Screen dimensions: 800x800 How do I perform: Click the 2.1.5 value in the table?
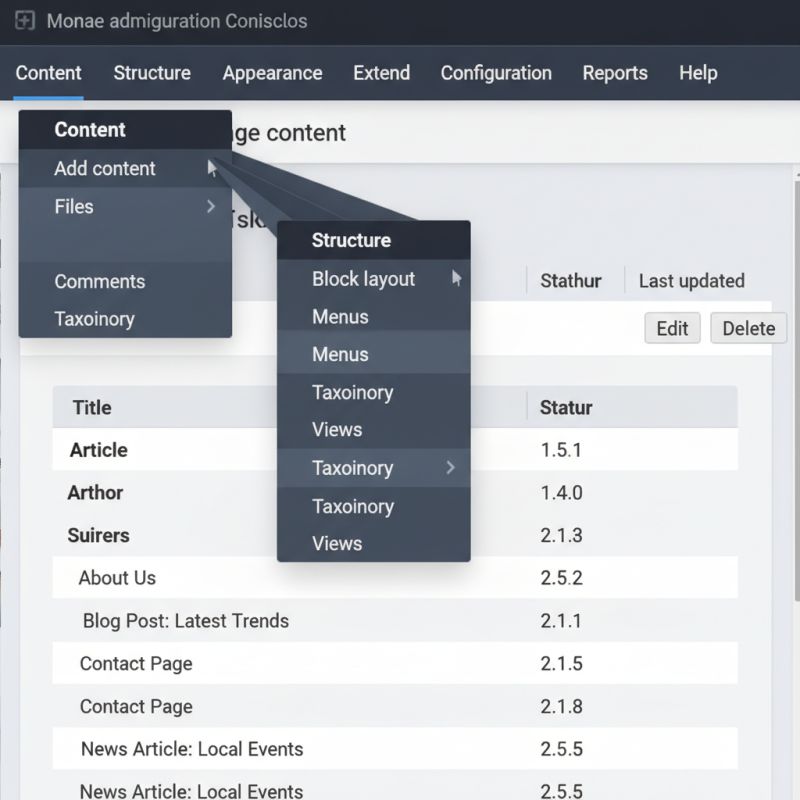point(561,664)
